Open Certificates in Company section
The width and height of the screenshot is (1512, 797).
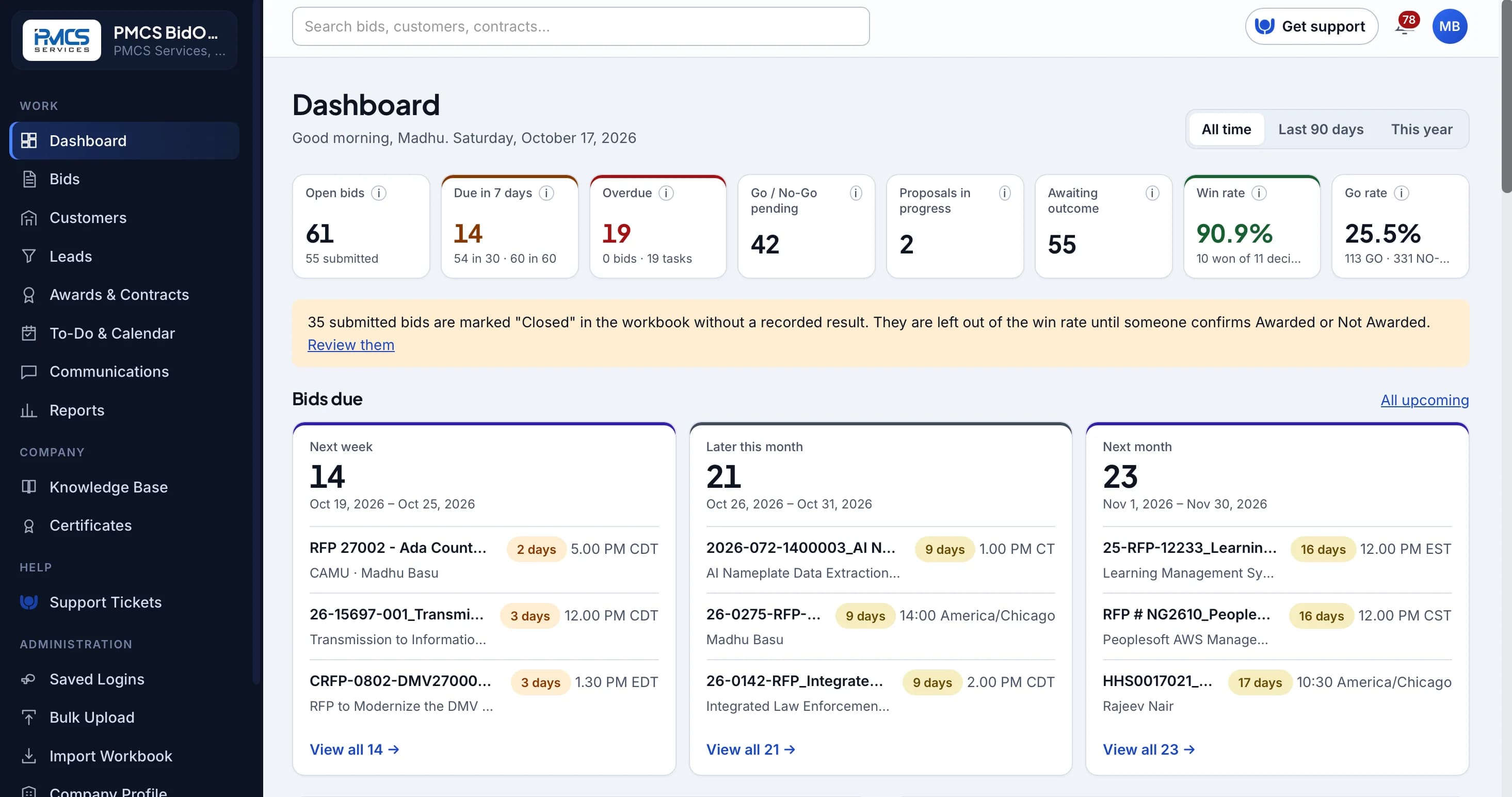tap(124, 525)
